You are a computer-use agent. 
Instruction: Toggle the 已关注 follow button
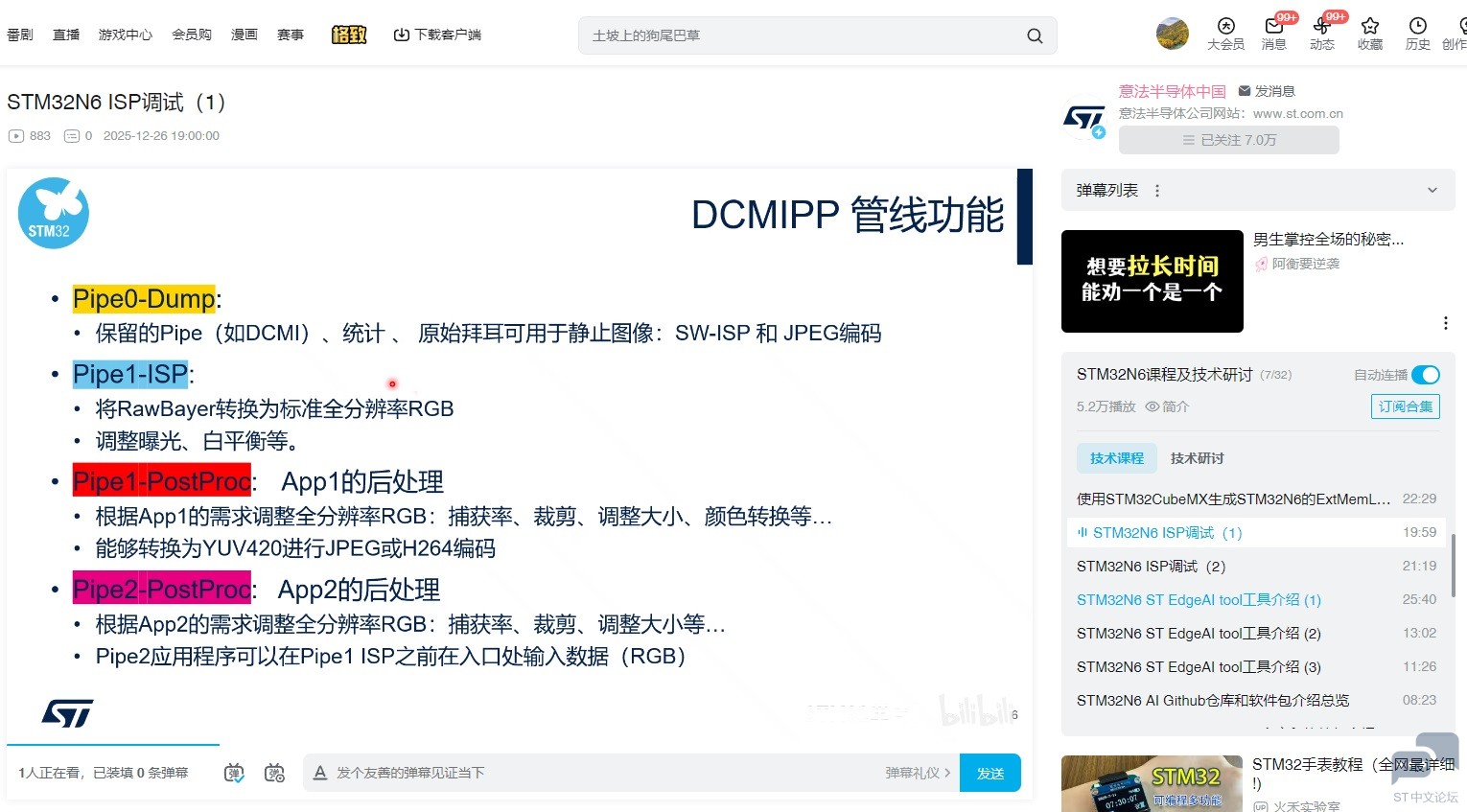(1228, 140)
